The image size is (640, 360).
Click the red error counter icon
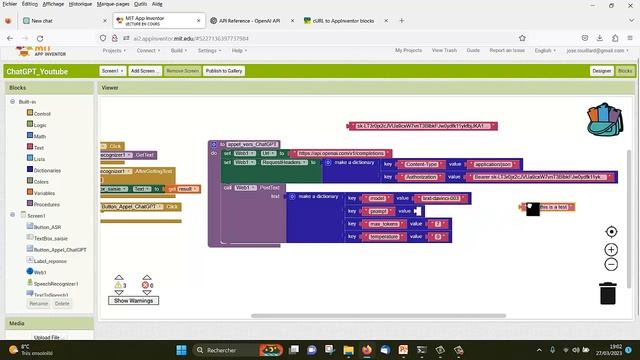(145, 285)
